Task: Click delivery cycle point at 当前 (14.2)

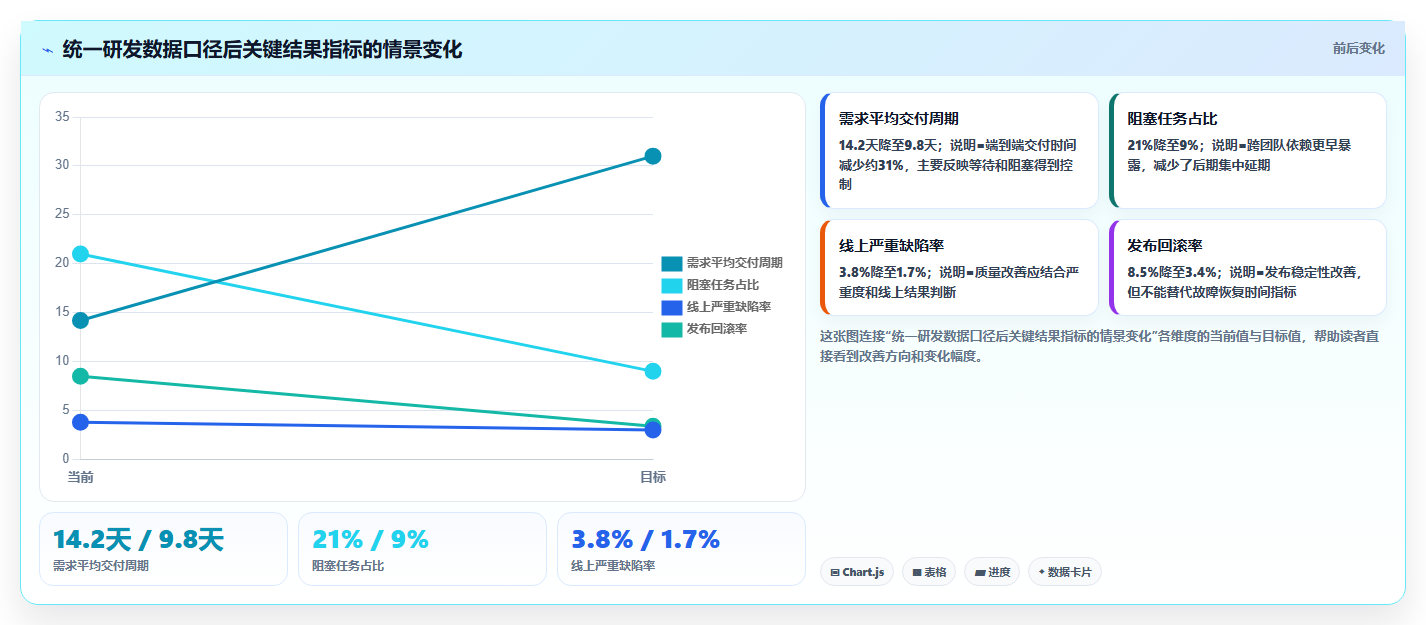Action: [x=81, y=320]
